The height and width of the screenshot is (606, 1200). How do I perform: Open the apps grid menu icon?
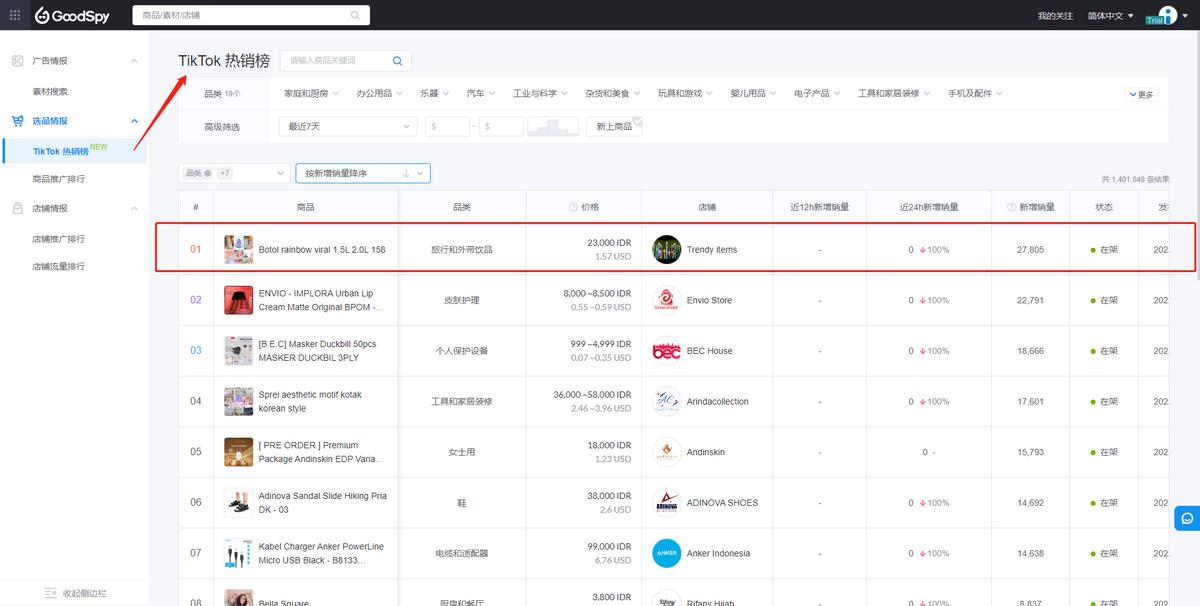coord(15,15)
